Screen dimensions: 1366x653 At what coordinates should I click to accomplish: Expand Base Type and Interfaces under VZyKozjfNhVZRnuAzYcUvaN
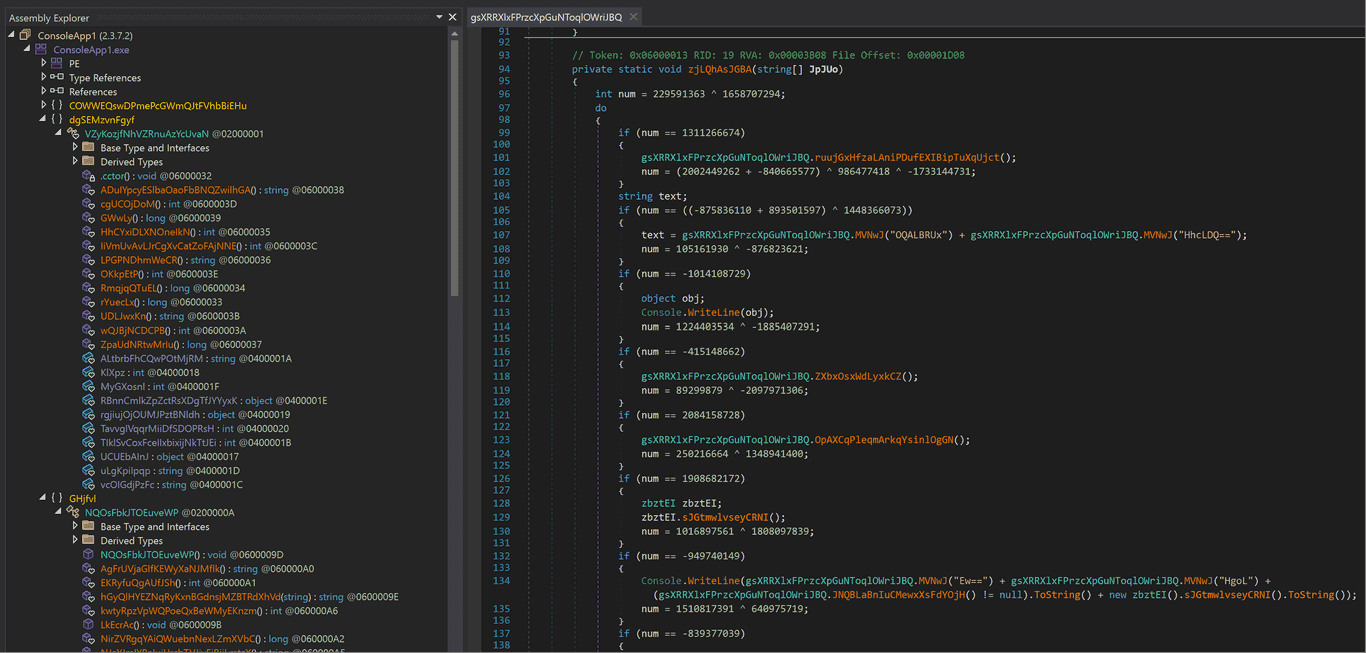75,147
